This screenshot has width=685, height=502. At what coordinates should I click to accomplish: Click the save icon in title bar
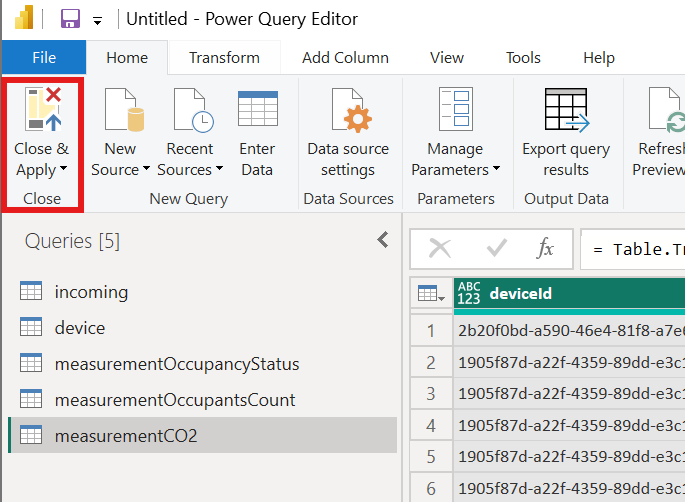point(70,19)
